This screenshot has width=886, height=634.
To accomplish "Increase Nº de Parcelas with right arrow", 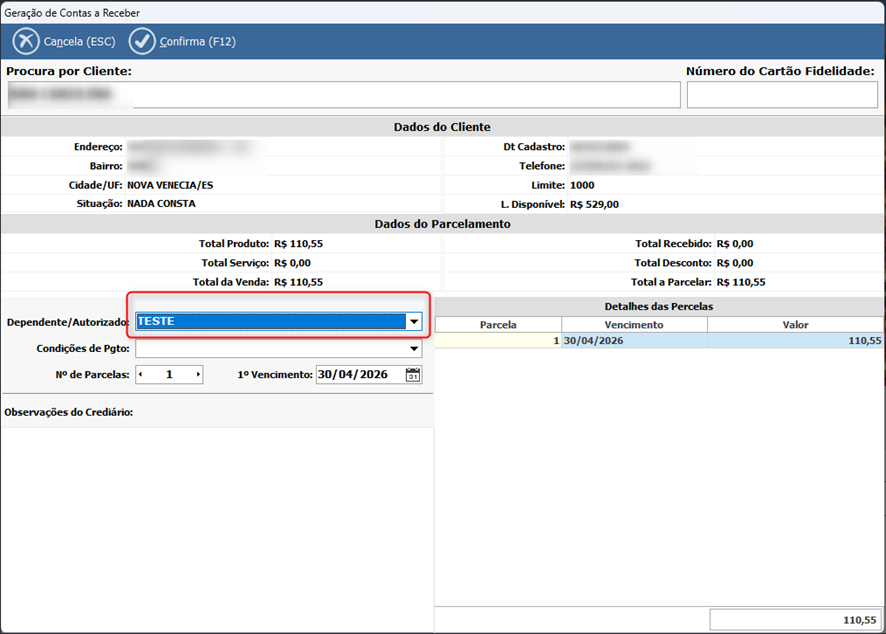I will click(x=198, y=375).
